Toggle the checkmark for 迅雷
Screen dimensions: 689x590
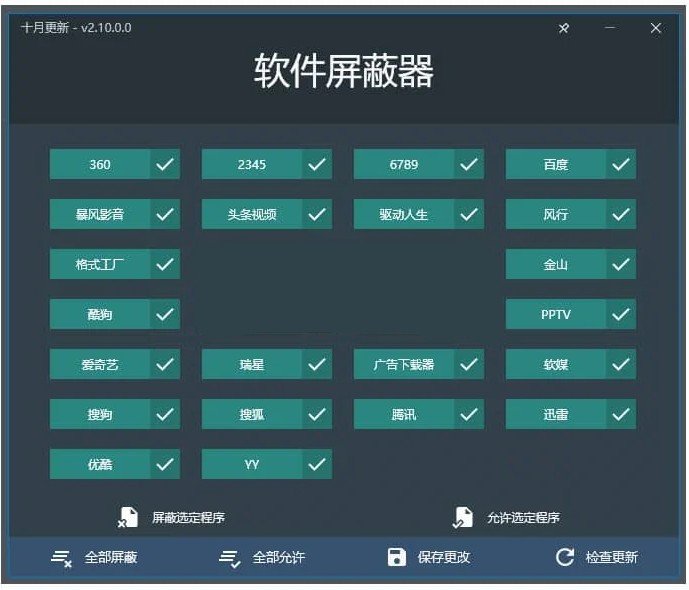tap(621, 414)
